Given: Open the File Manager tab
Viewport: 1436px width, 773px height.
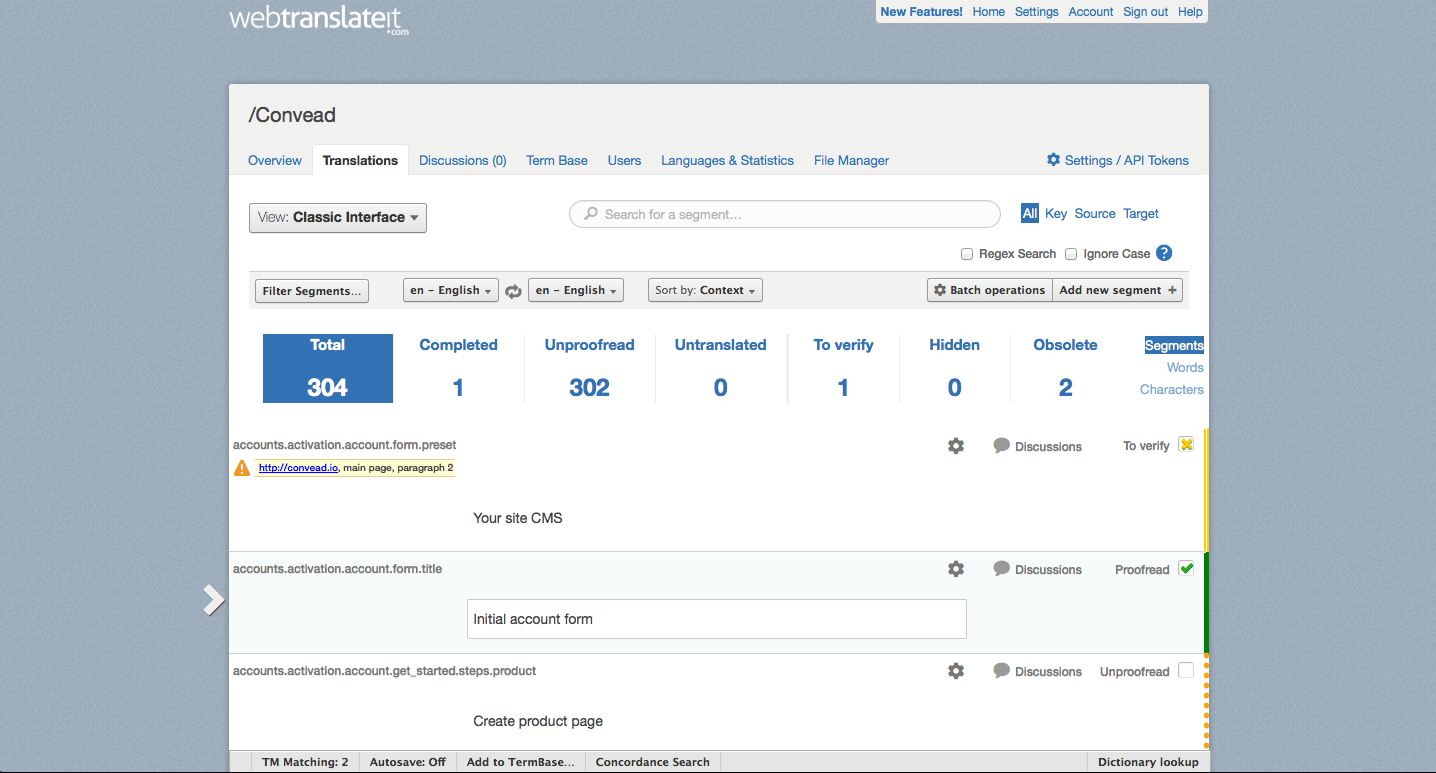Looking at the screenshot, I should tap(851, 160).
